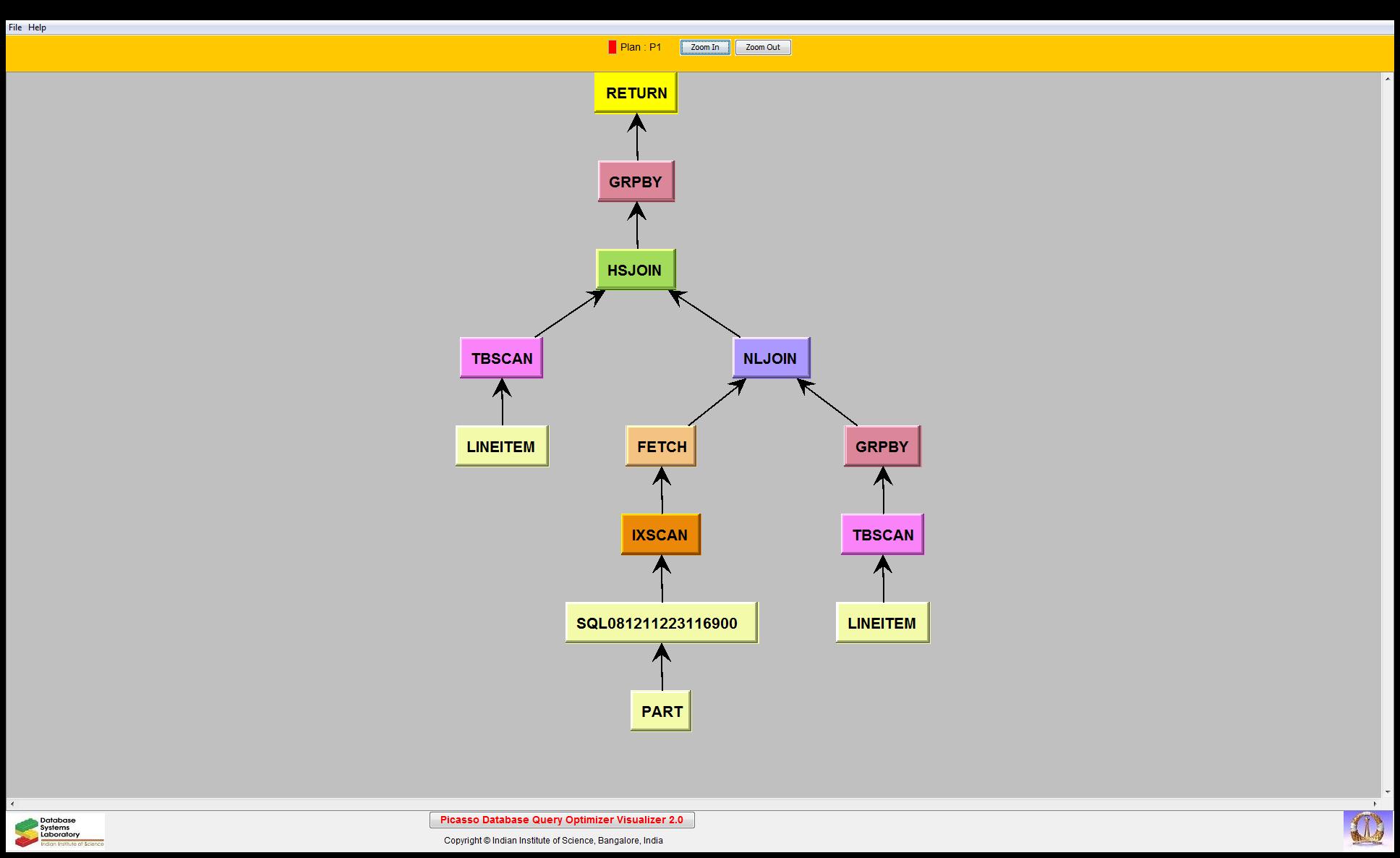Viewport: 1400px width, 858px height.
Task: Click the GRPBY node under NLJOIN
Action: (882, 446)
